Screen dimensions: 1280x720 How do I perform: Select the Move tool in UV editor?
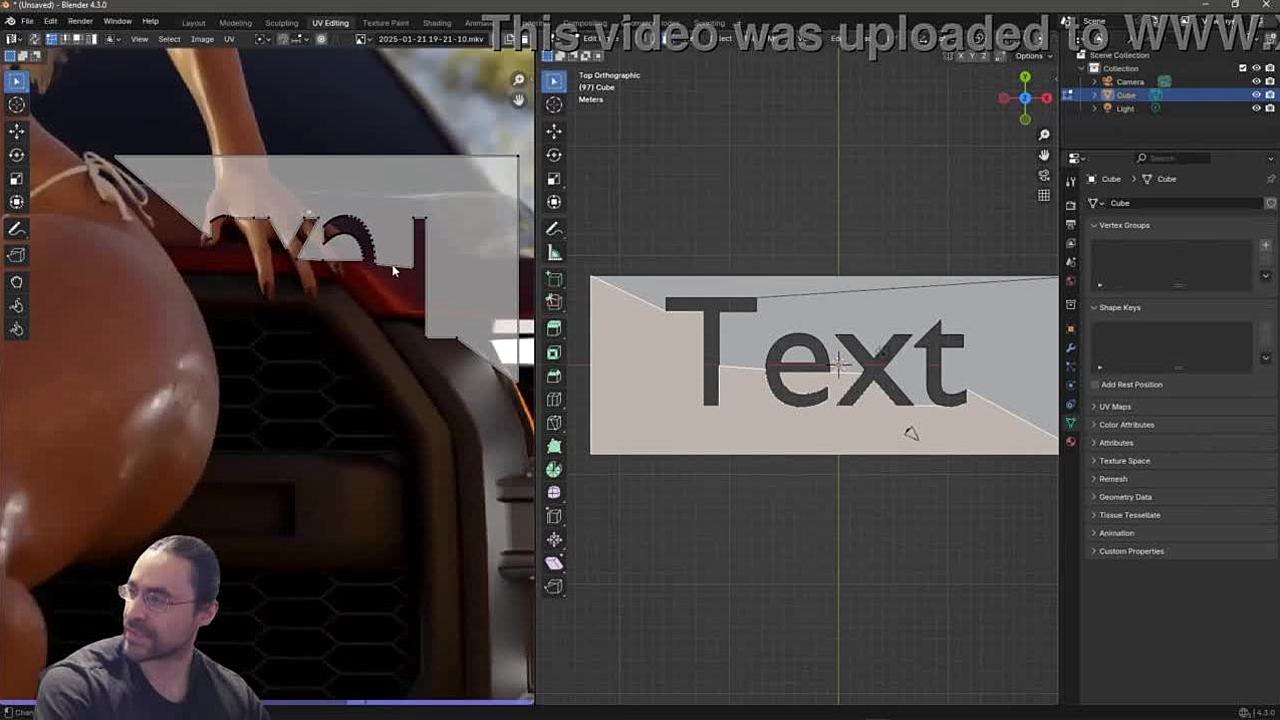(17, 131)
